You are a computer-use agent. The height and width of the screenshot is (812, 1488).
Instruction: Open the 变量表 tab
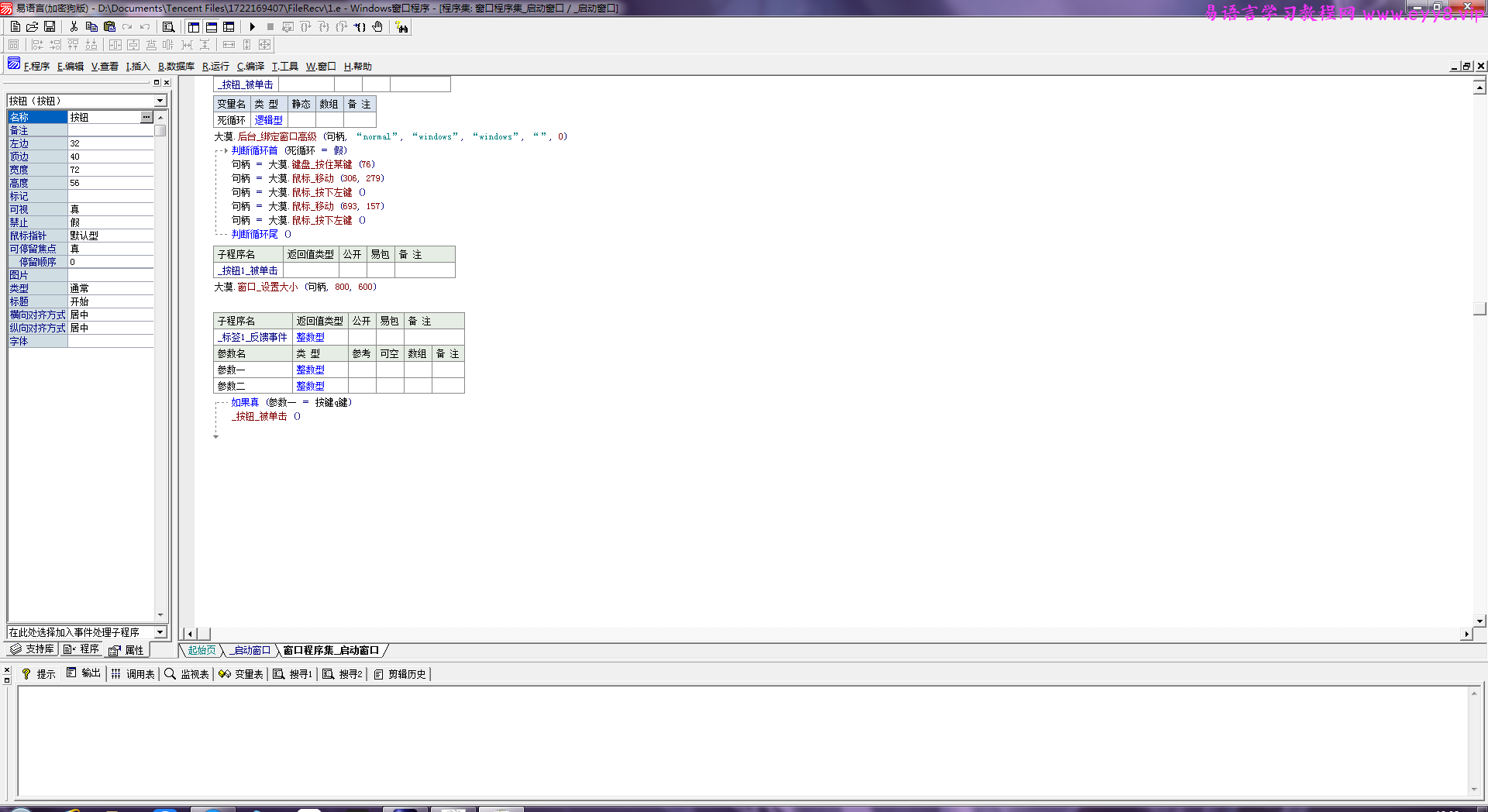241,674
